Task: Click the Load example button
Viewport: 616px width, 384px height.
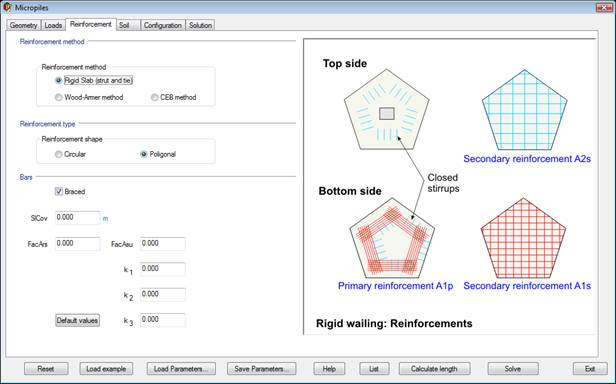Action: pyautogui.click(x=106, y=369)
